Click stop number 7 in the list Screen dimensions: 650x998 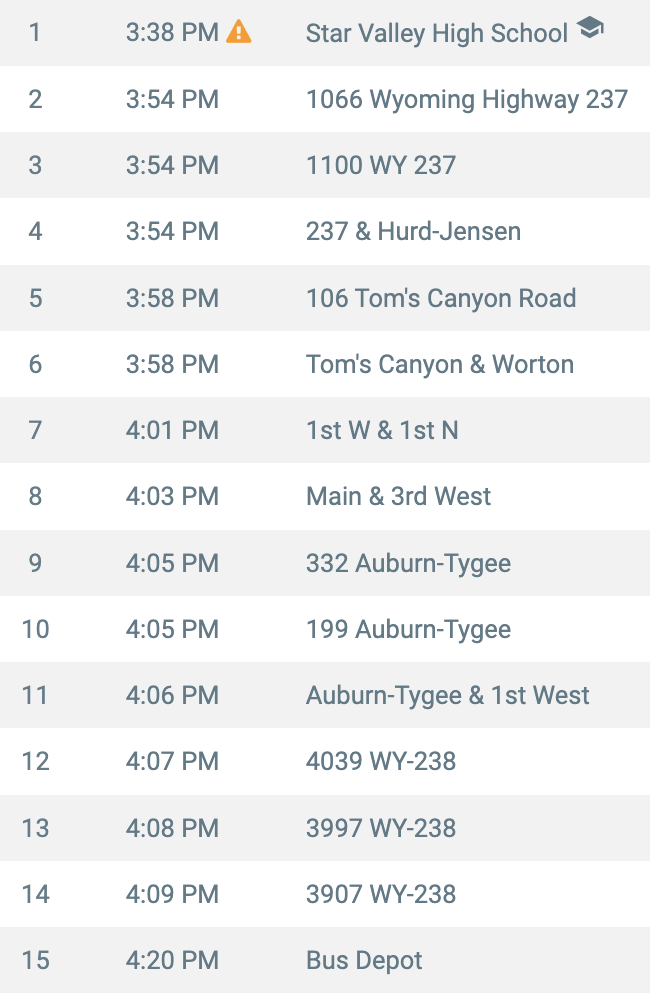(35, 430)
